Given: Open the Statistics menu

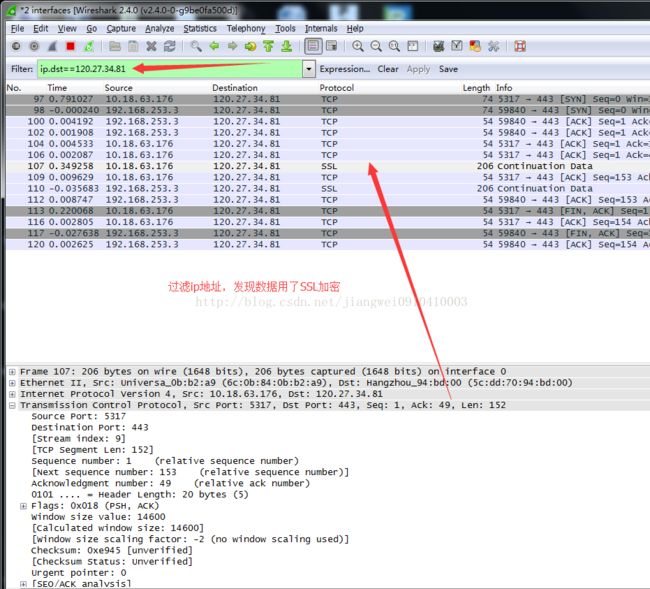Looking at the screenshot, I should coord(200,29).
